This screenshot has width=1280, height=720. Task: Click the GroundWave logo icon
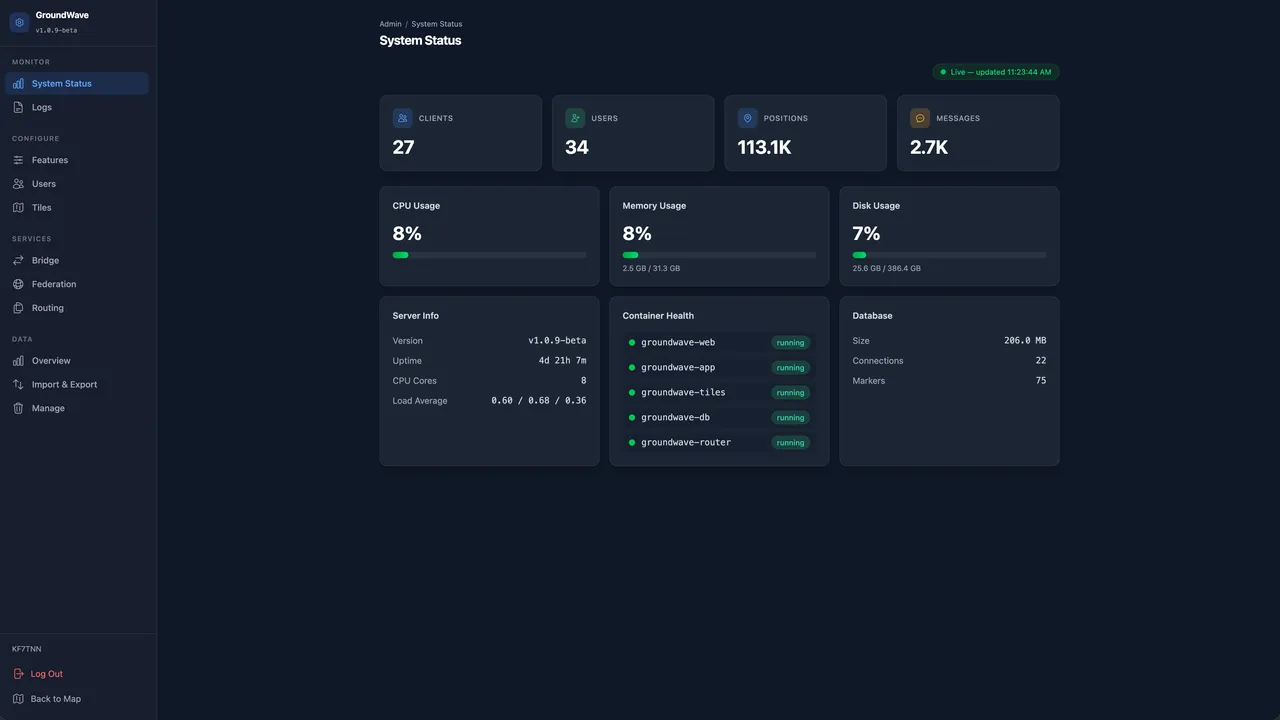pyautogui.click(x=19, y=22)
